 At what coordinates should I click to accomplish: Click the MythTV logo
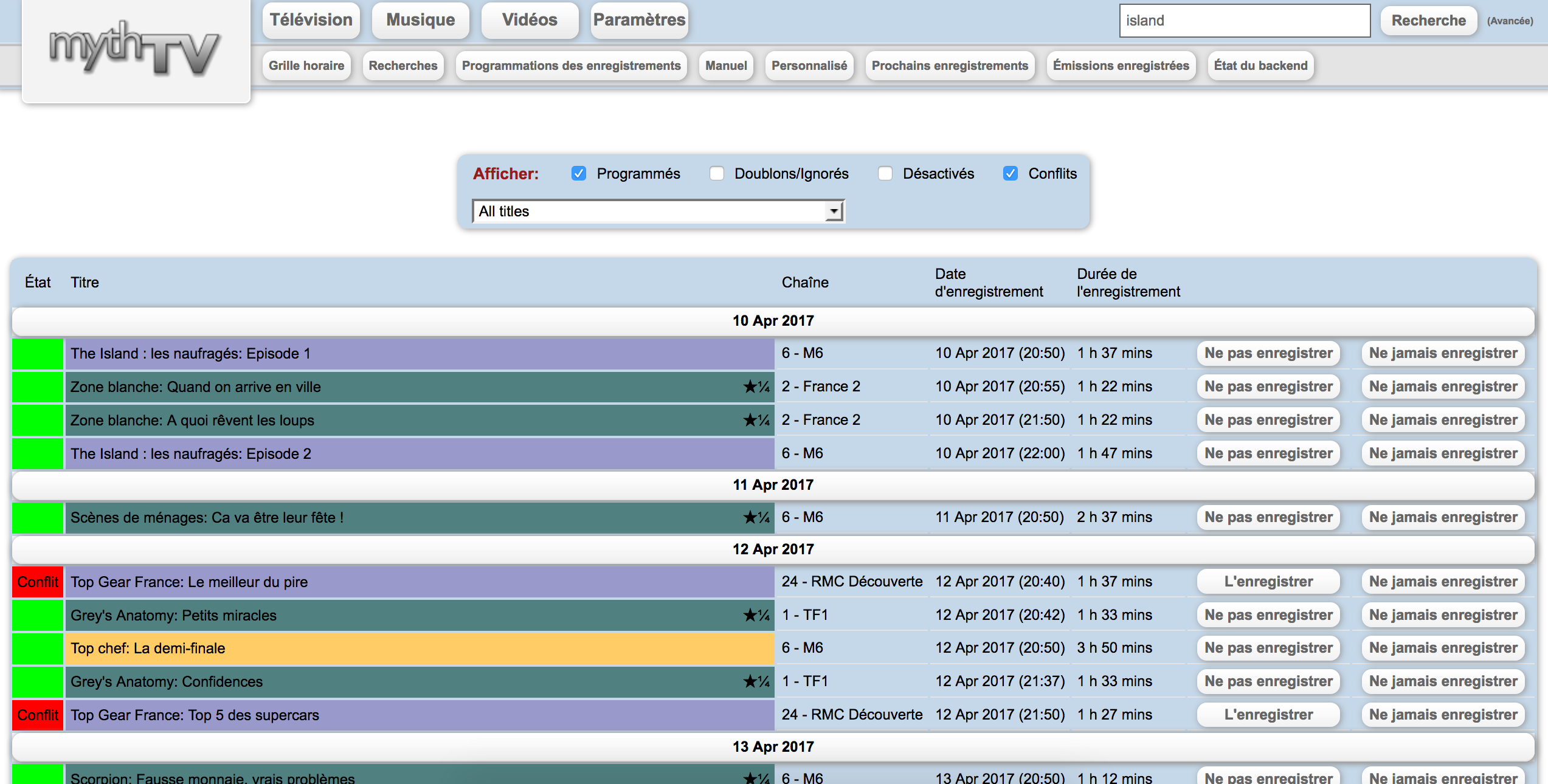tap(135, 50)
